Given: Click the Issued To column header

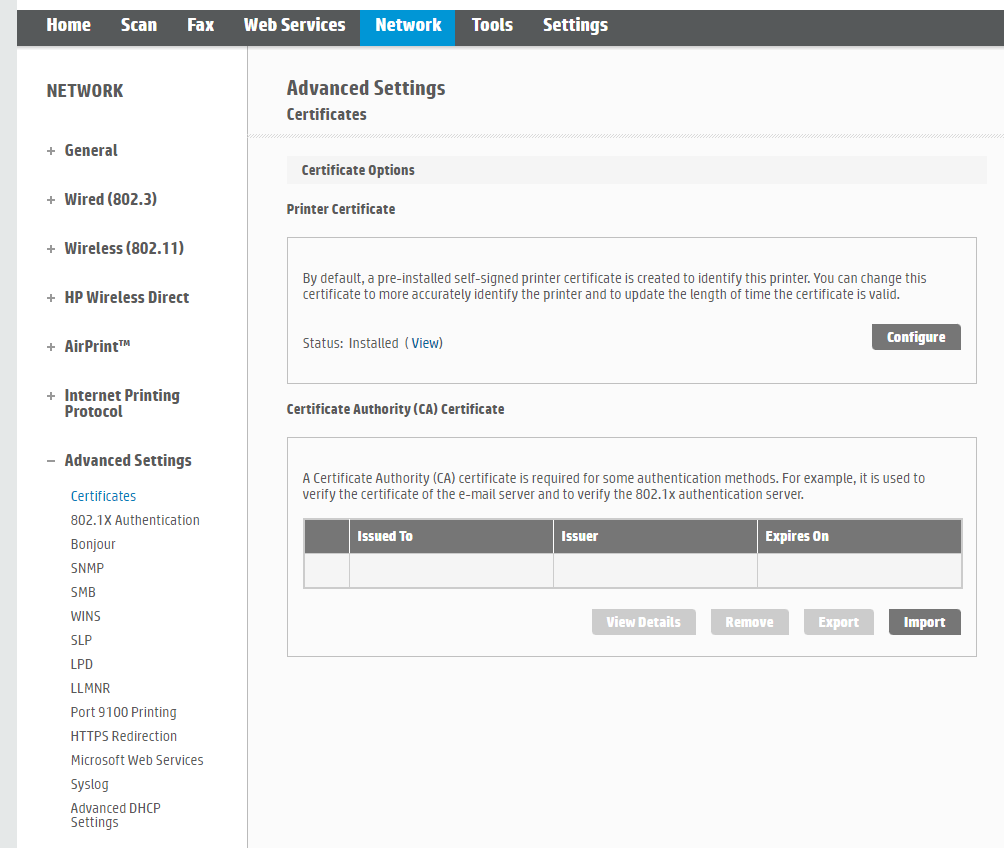Looking at the screenshot, I should coord(451,536).
